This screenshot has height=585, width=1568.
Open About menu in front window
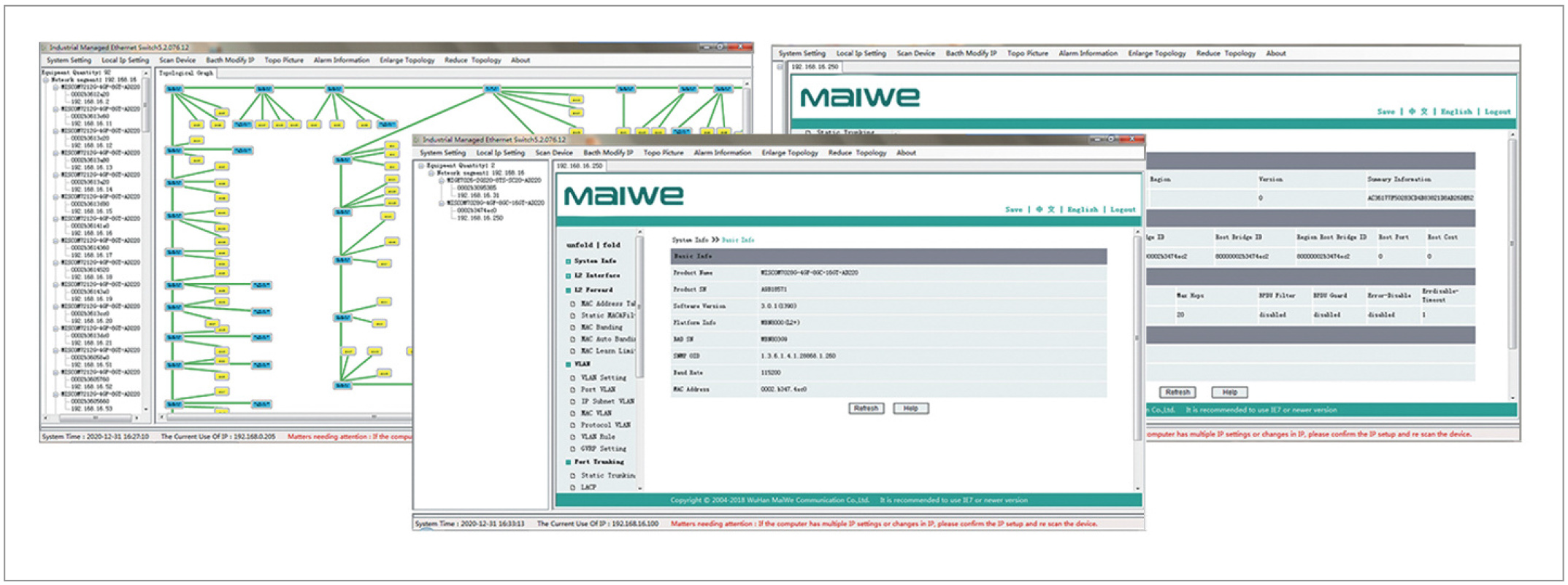point(906,153)
